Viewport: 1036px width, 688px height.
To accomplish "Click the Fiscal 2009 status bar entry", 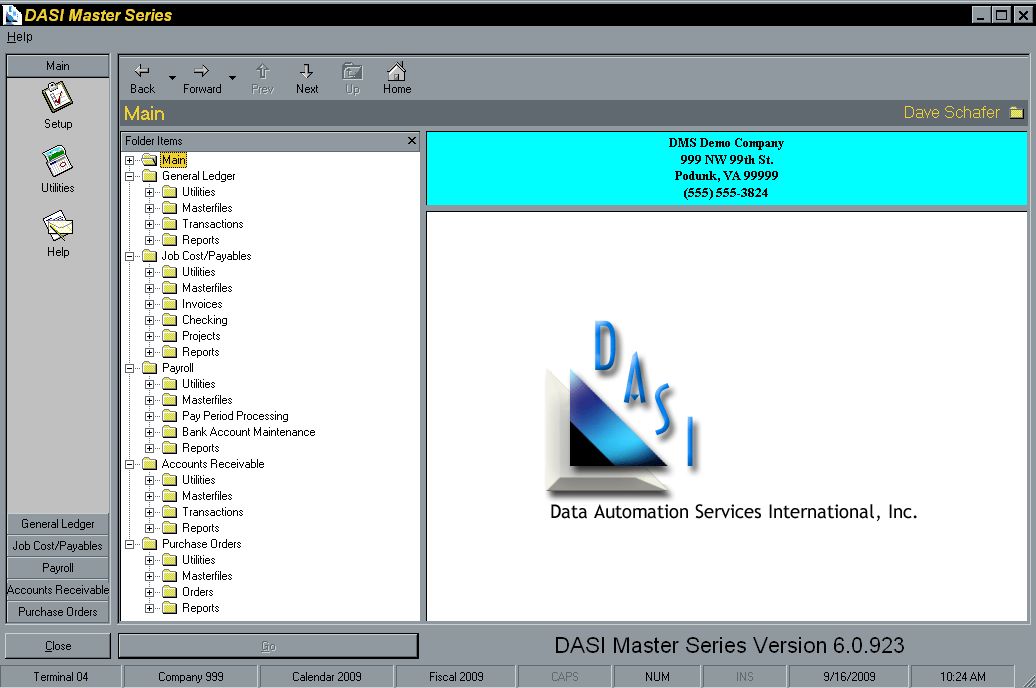I will pyautogui.click(x=456, y=677).
